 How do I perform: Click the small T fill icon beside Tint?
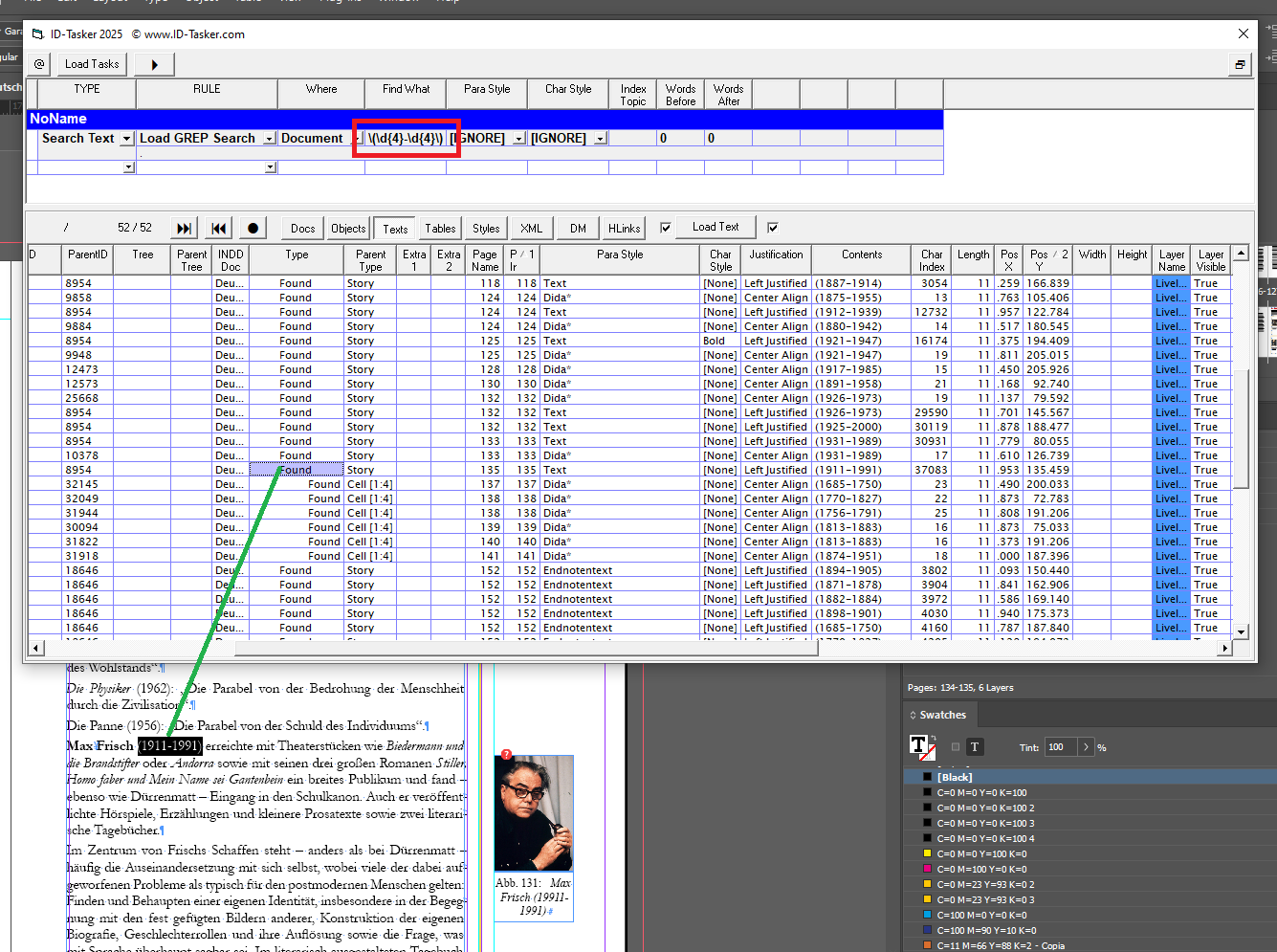click(x=975, y=748)
